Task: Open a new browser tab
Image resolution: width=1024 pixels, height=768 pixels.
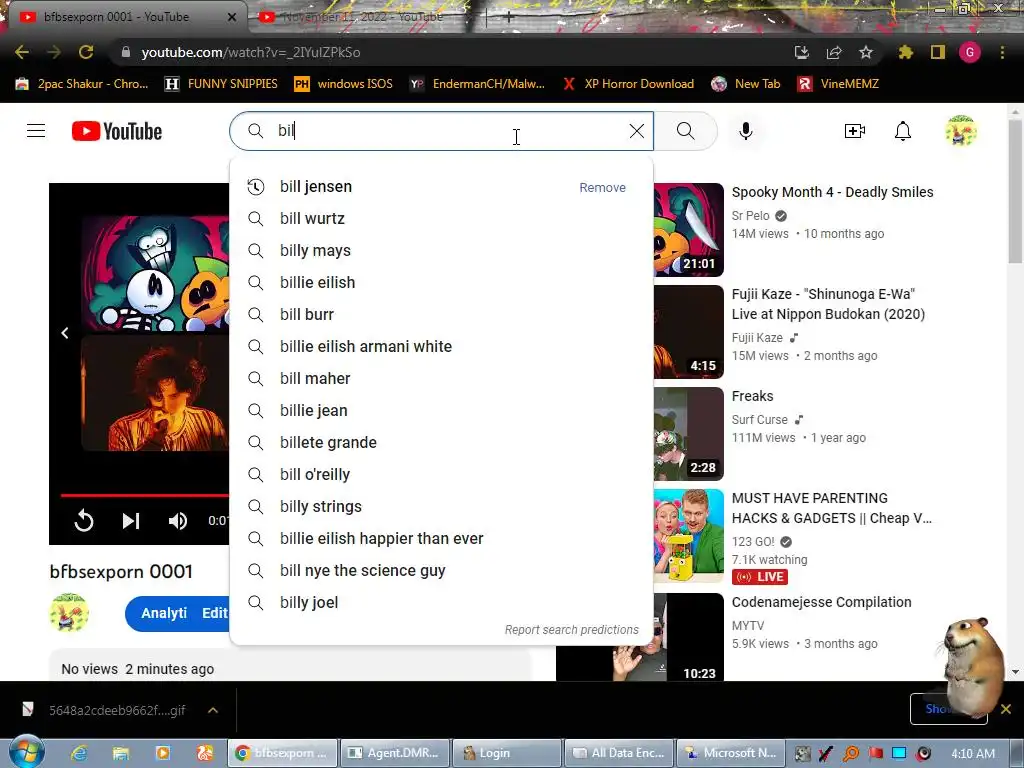Action: tap(509, 17)
